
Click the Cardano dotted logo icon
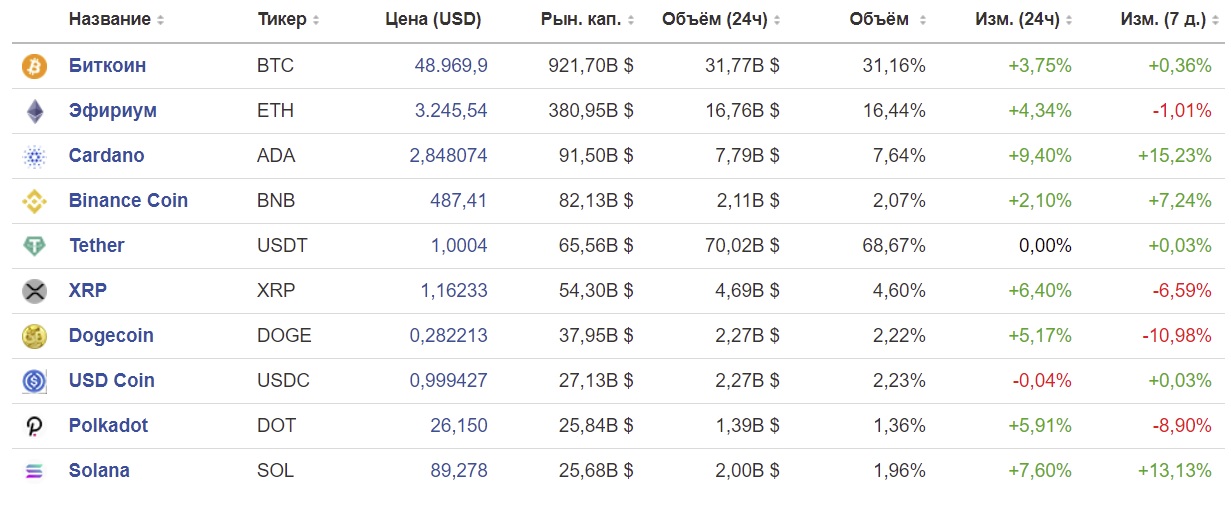[34, 157]
